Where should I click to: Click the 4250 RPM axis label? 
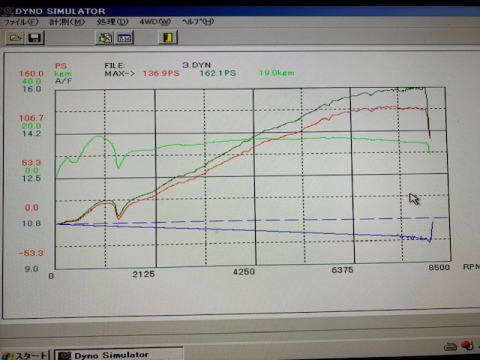244,272
